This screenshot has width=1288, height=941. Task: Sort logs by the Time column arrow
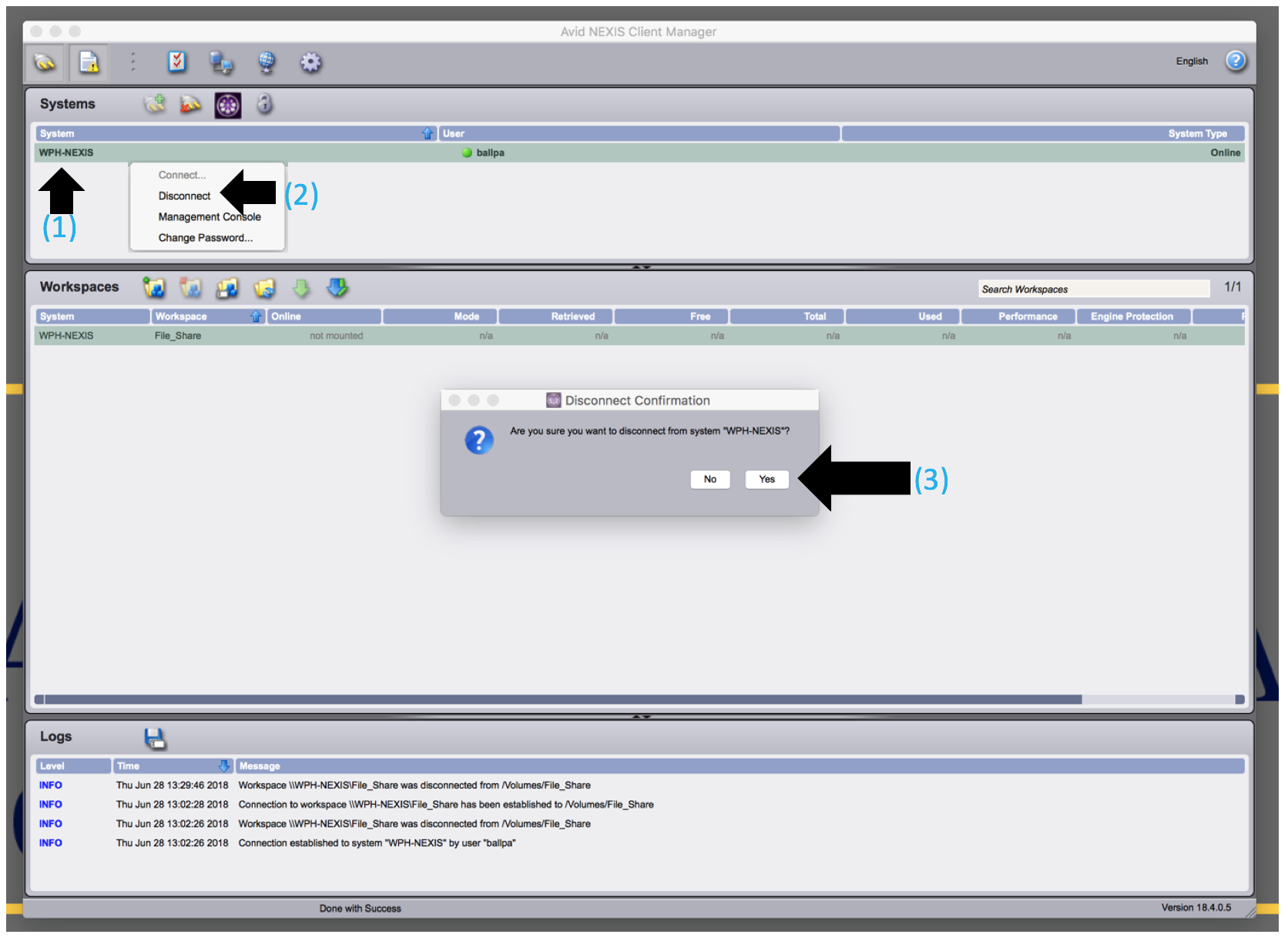223,766
